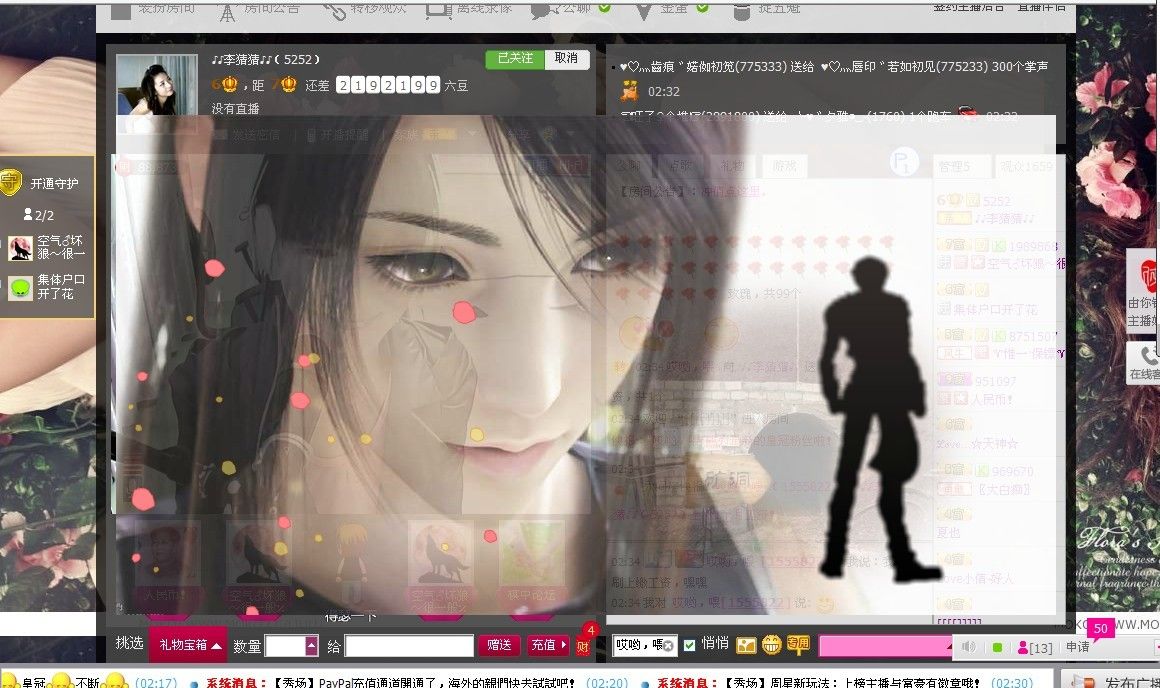Click the 数量 quantity input field
The width and height of the screenshot is (1160, 688).
point(285,647)
